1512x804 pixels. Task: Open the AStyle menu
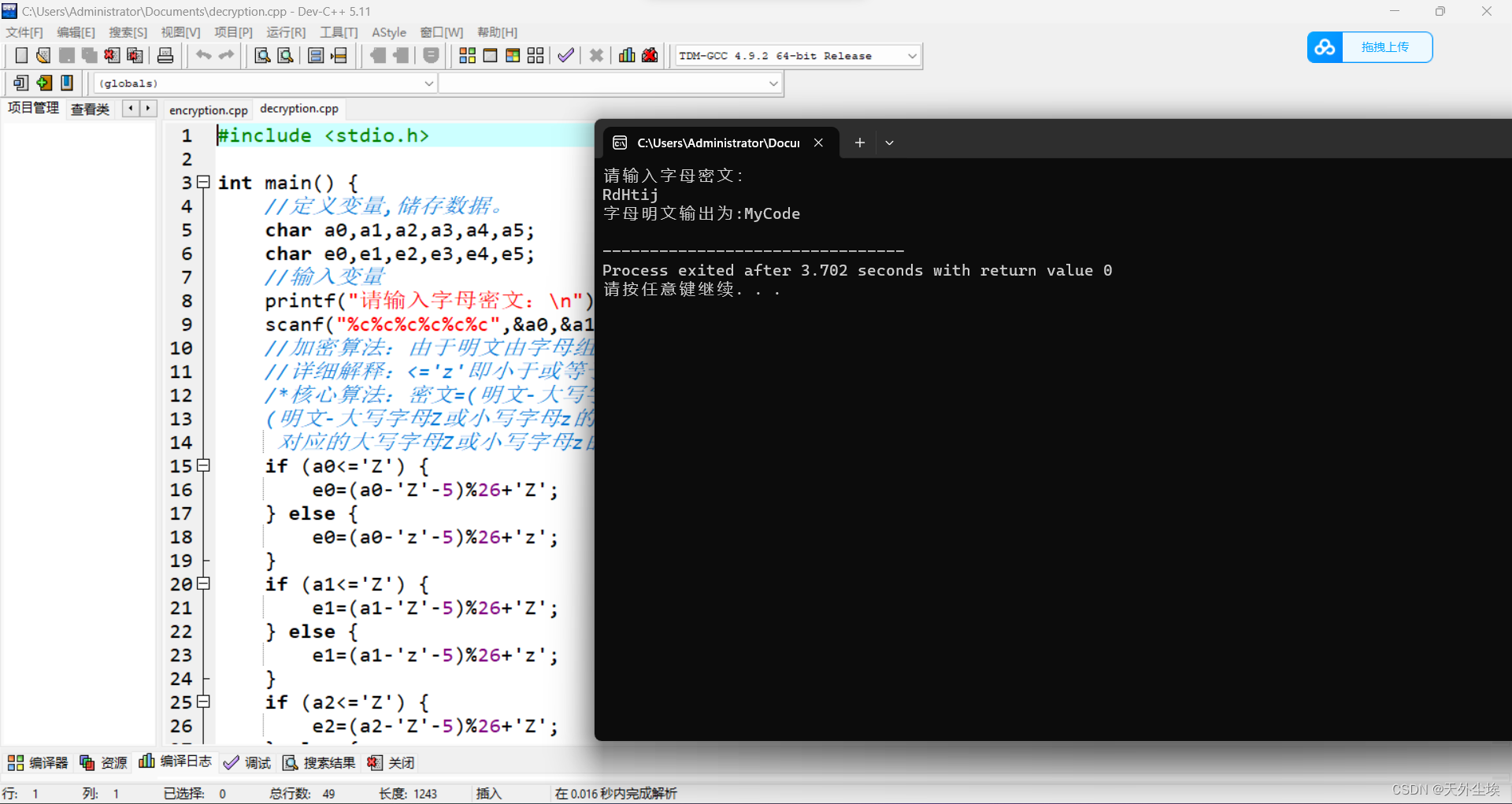389,32
